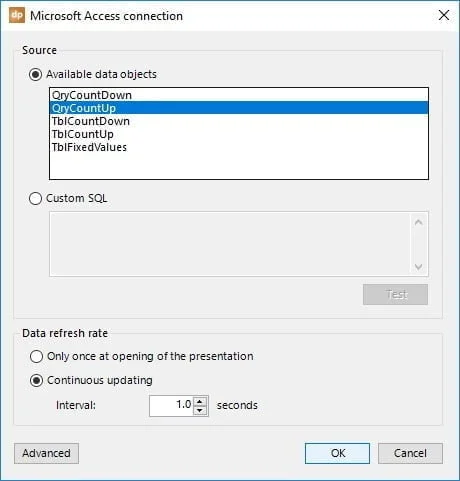This screenshot has height=481, width=460.
Task: Select TblCountUp in the data objects list
Action: pos(239,134)
